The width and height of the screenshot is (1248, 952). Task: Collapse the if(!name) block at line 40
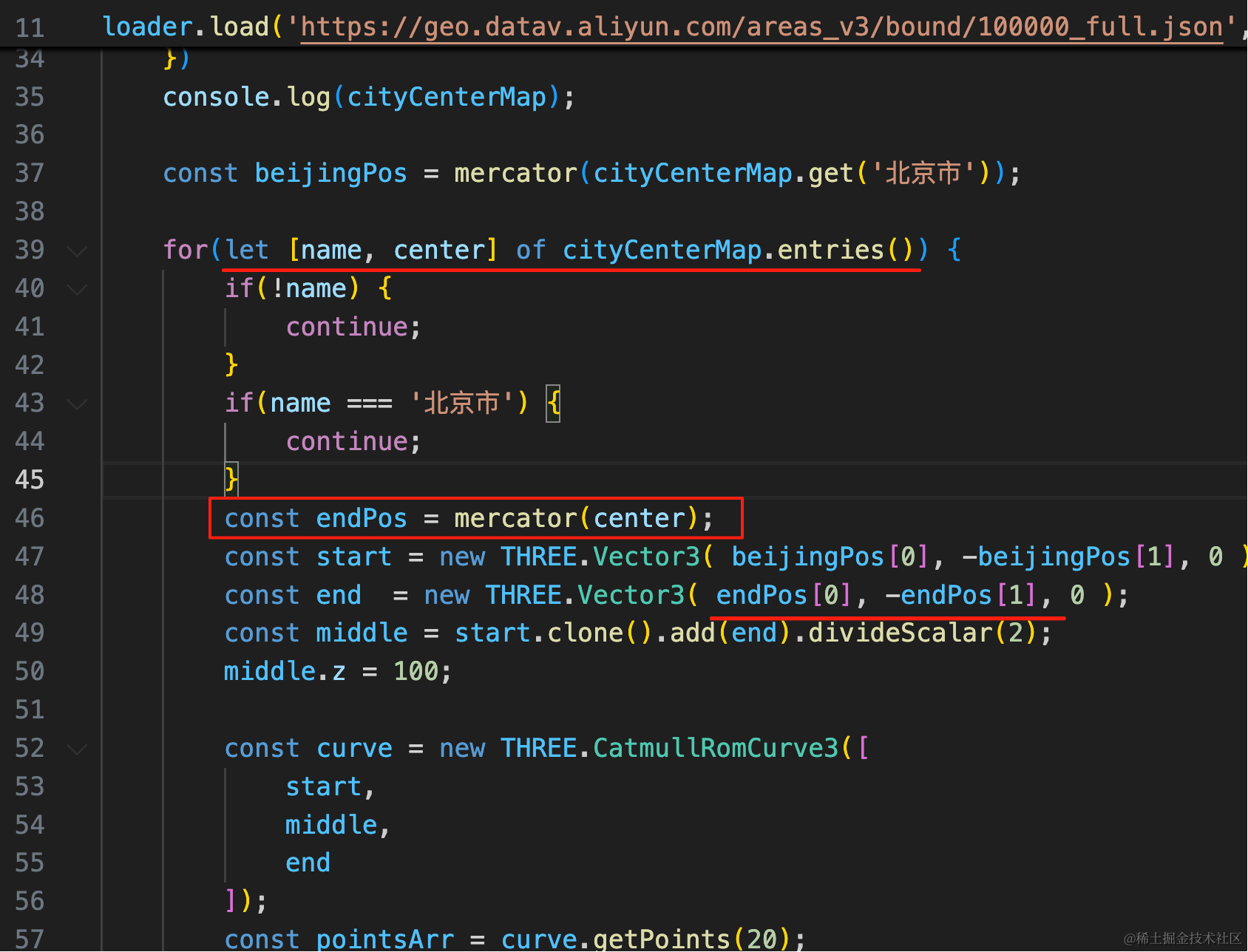[x=77, y=289]
